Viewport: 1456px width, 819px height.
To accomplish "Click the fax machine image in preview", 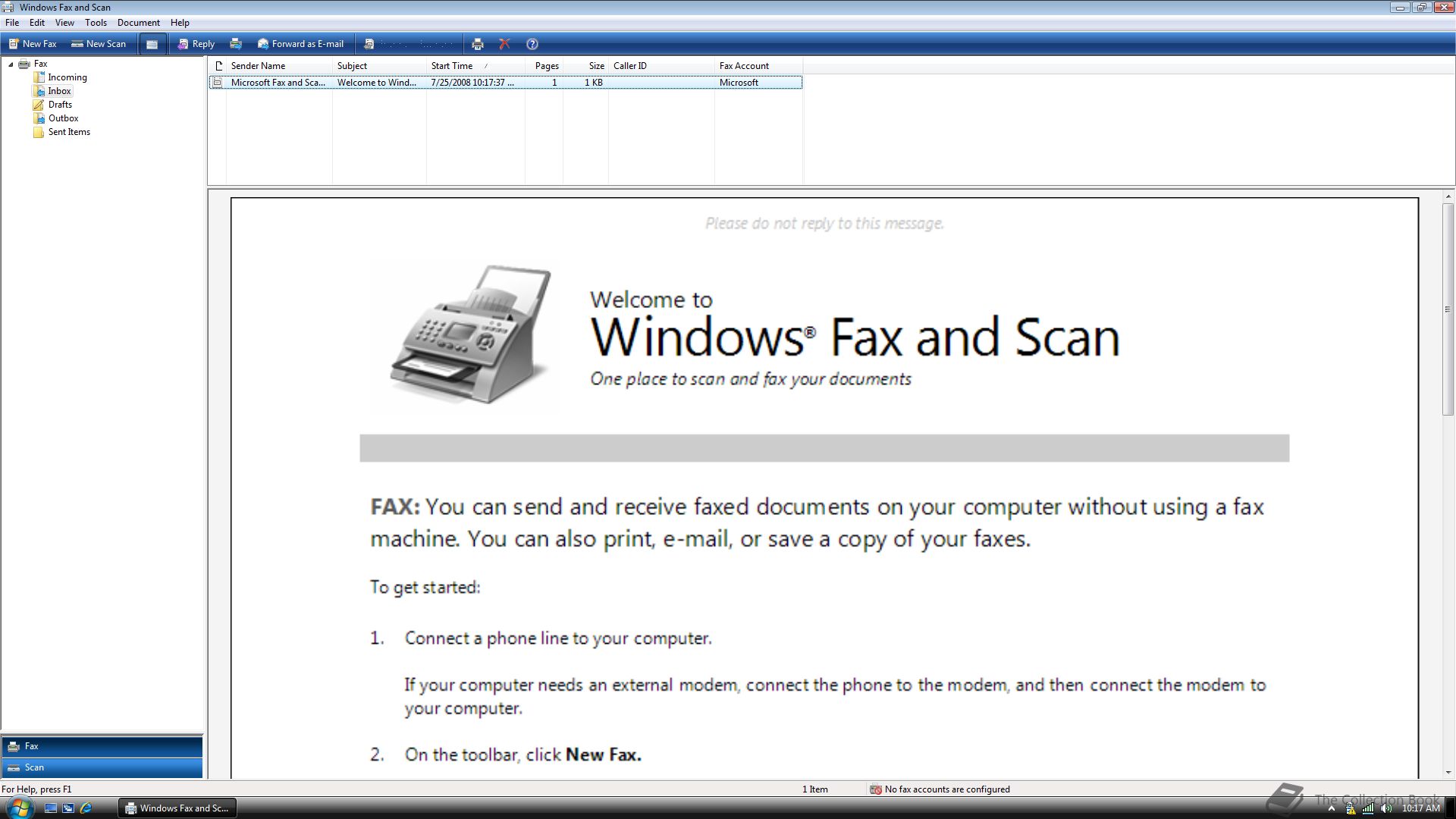I will click(471, 334).
